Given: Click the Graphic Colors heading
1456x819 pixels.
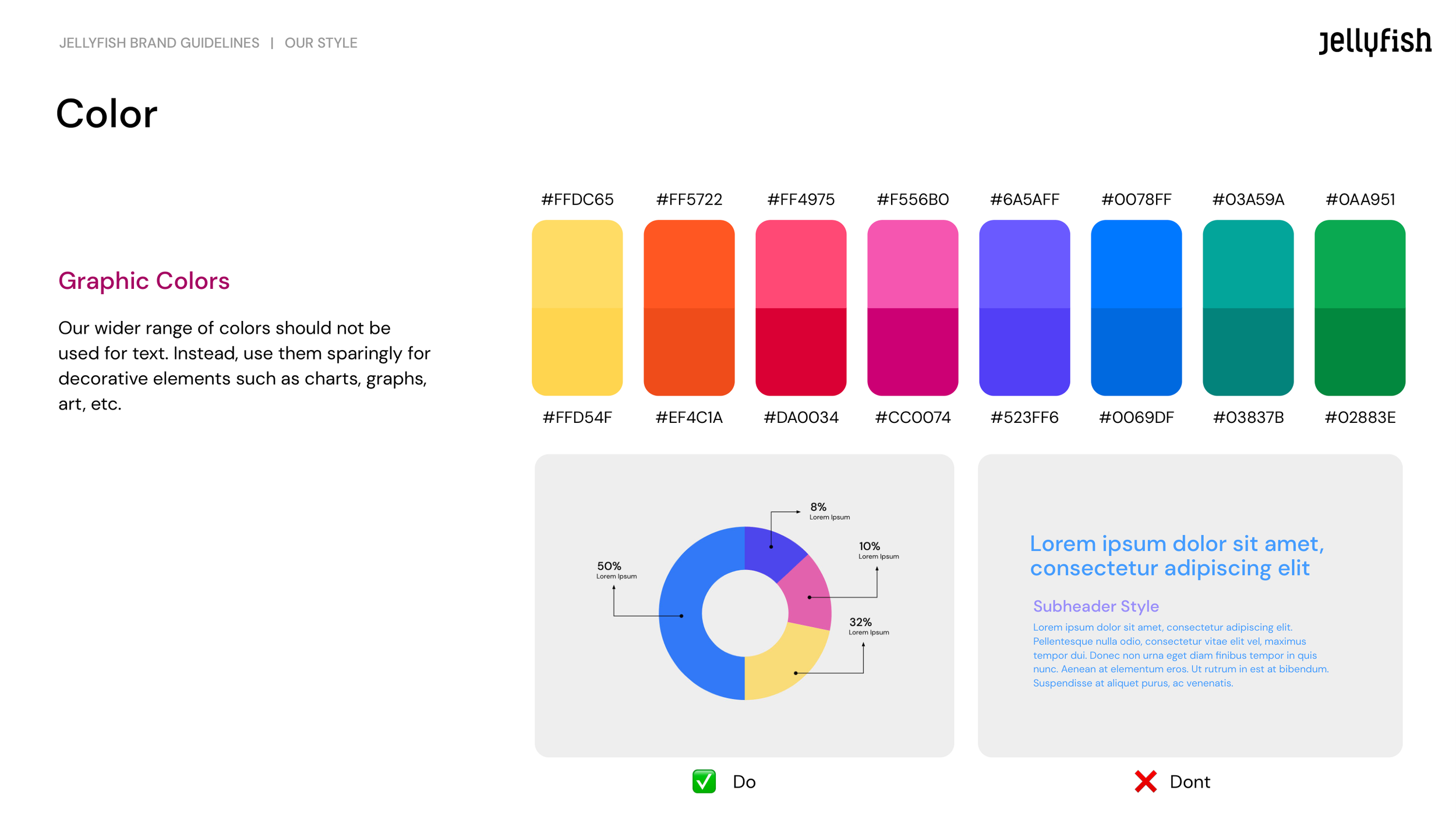Looking at the screenshot, I should (144, 281).
